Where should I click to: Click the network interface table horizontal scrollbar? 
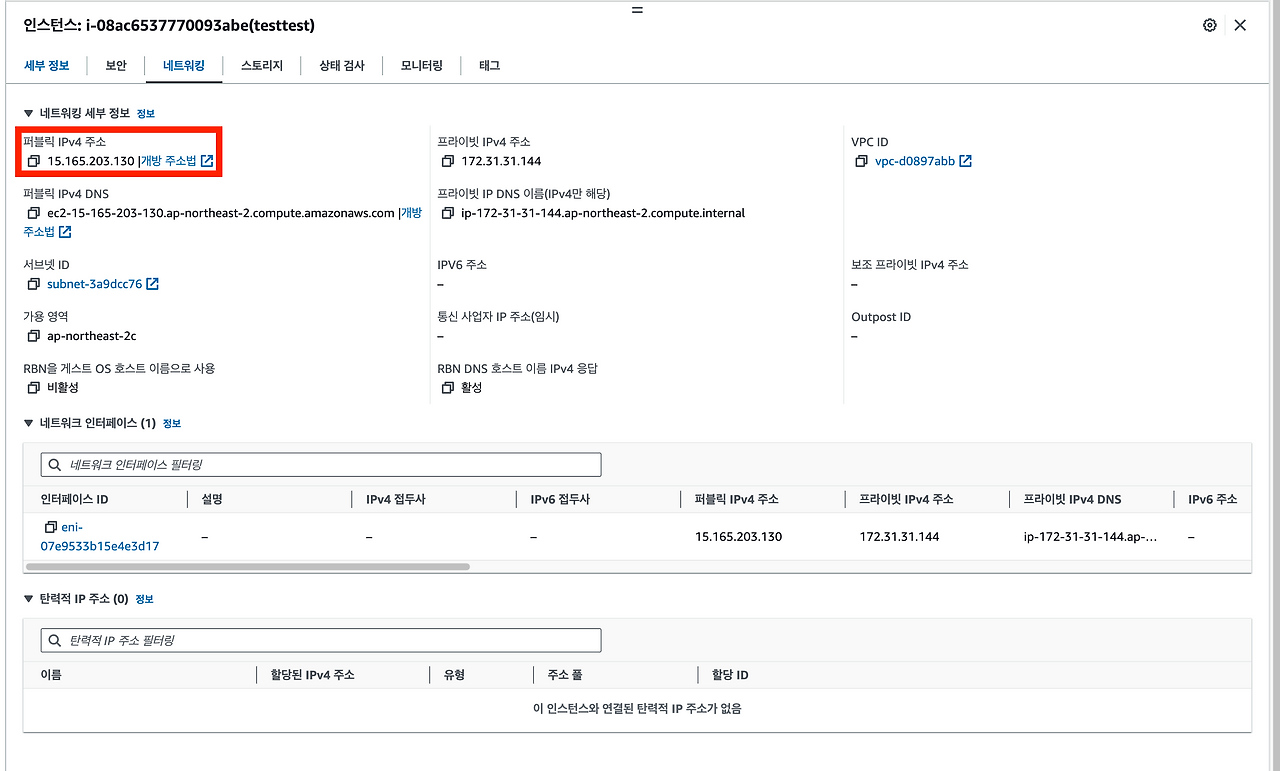pyautogui.click(x=248, y=566)
